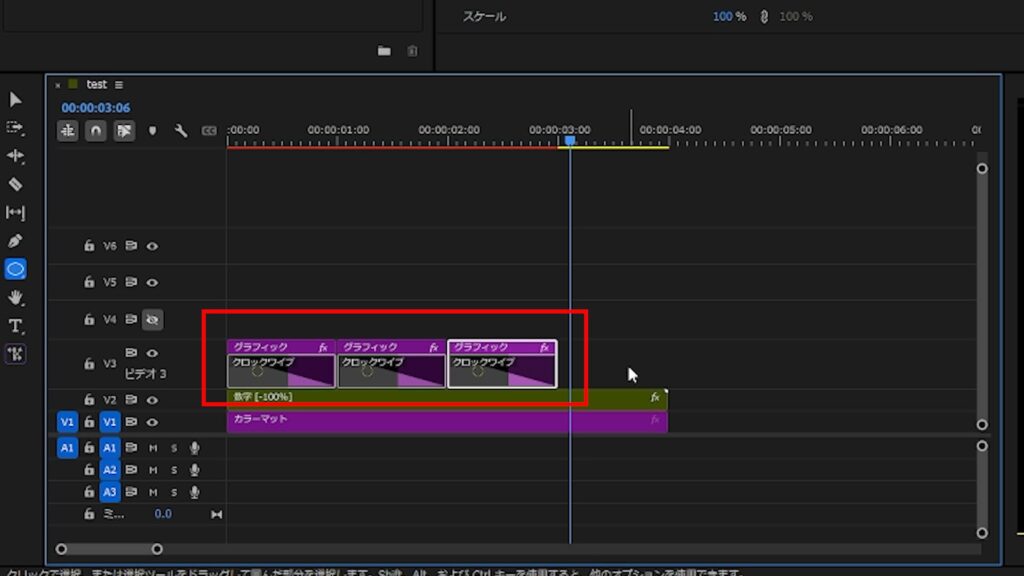
Task: Show the hidden V4 track
Action: tap(152, 319)
